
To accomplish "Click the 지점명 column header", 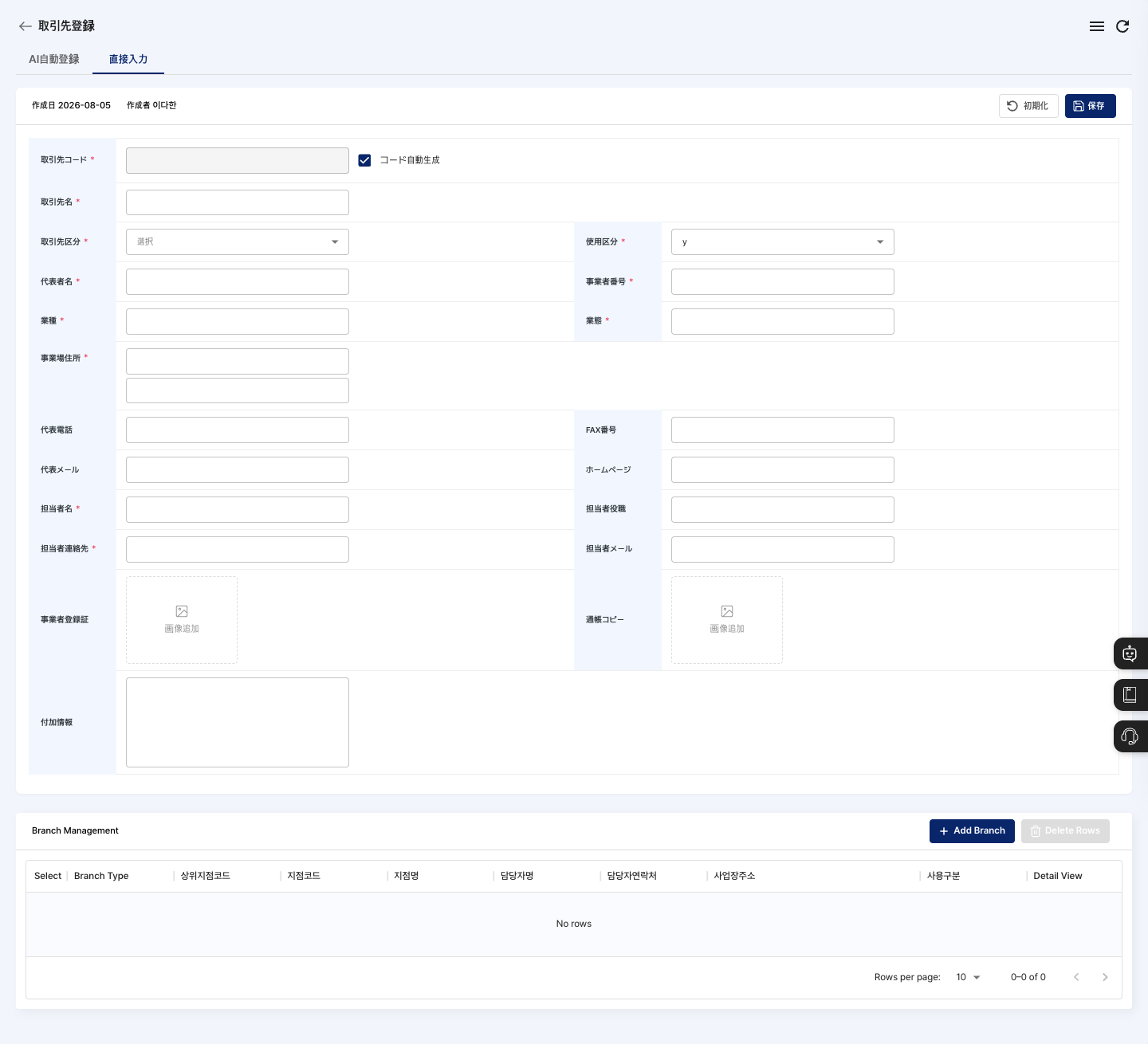I will 407,876.
